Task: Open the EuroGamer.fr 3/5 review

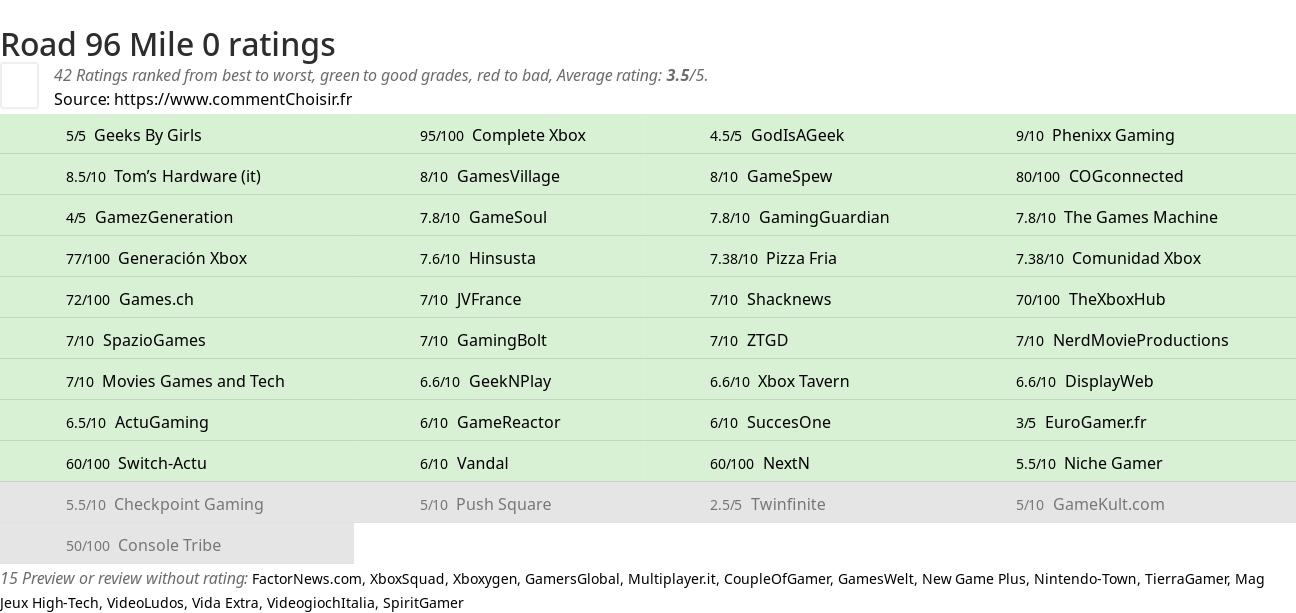Action: coord(1096,422)
